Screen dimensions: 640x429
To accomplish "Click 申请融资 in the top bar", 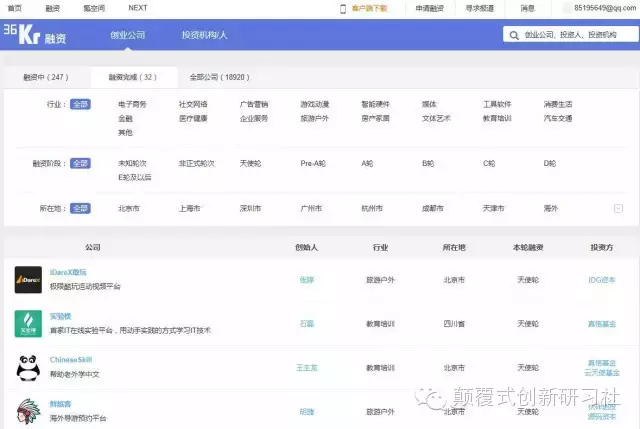I will point(430,8).
